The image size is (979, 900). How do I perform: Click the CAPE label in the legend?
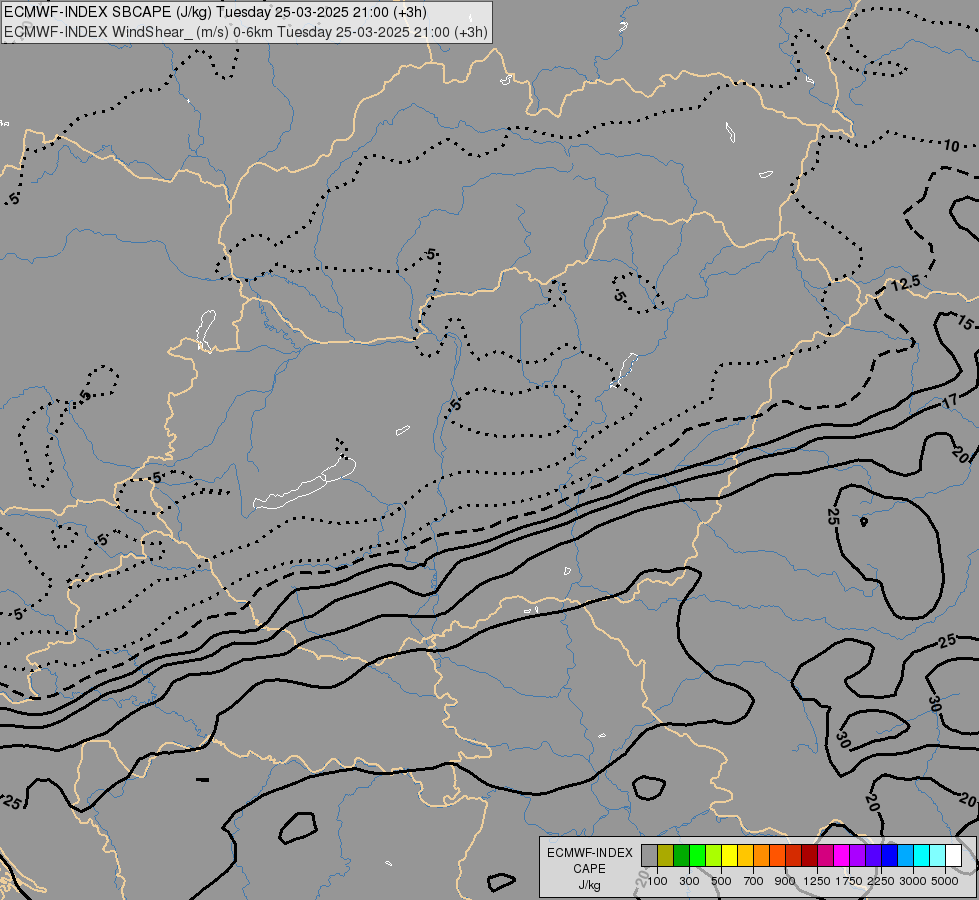pyautogui.click(x=589, y=868)
